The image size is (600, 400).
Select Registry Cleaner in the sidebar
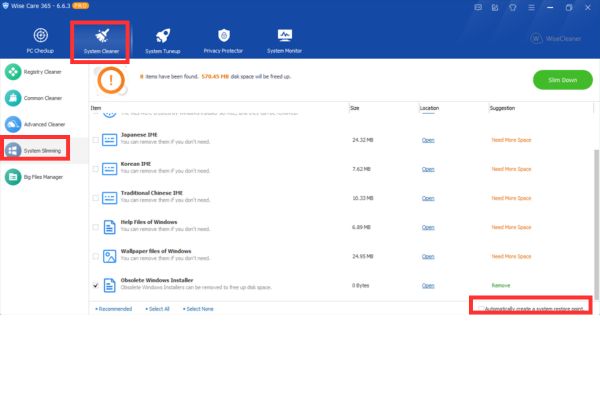coord(33,72)
